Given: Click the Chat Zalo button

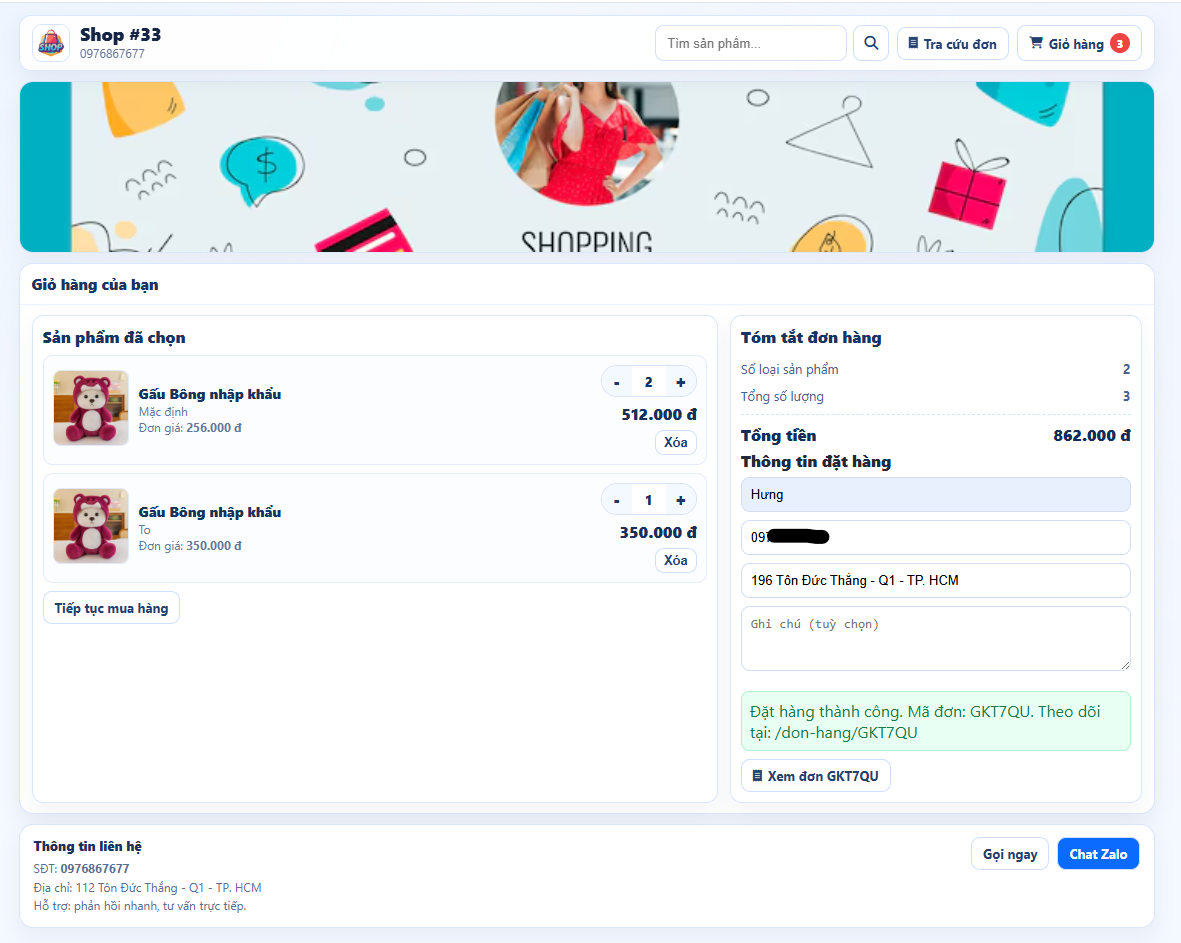Looking at the screenshot, I should click(x=1097, y=854).
